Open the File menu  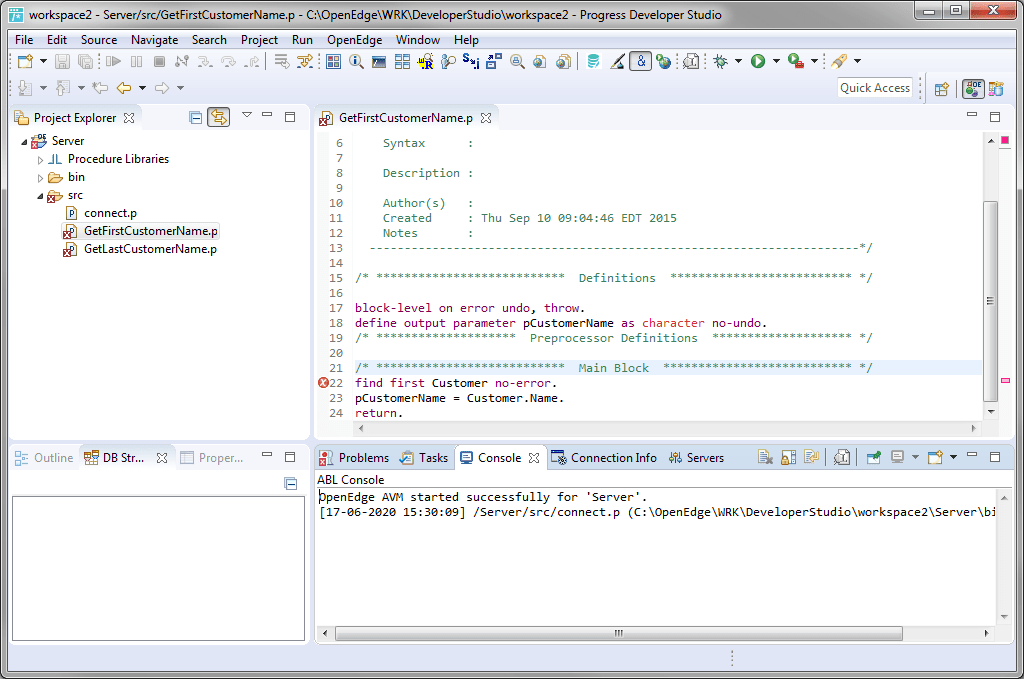pyautogui.click(x=24, y=40)
